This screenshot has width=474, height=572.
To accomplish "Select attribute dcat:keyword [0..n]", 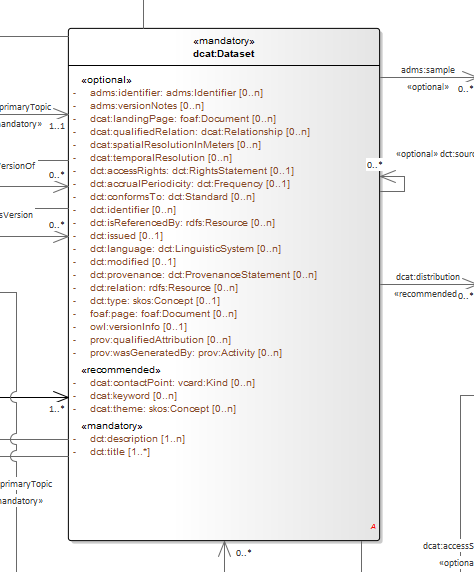I will coord(133,396).
